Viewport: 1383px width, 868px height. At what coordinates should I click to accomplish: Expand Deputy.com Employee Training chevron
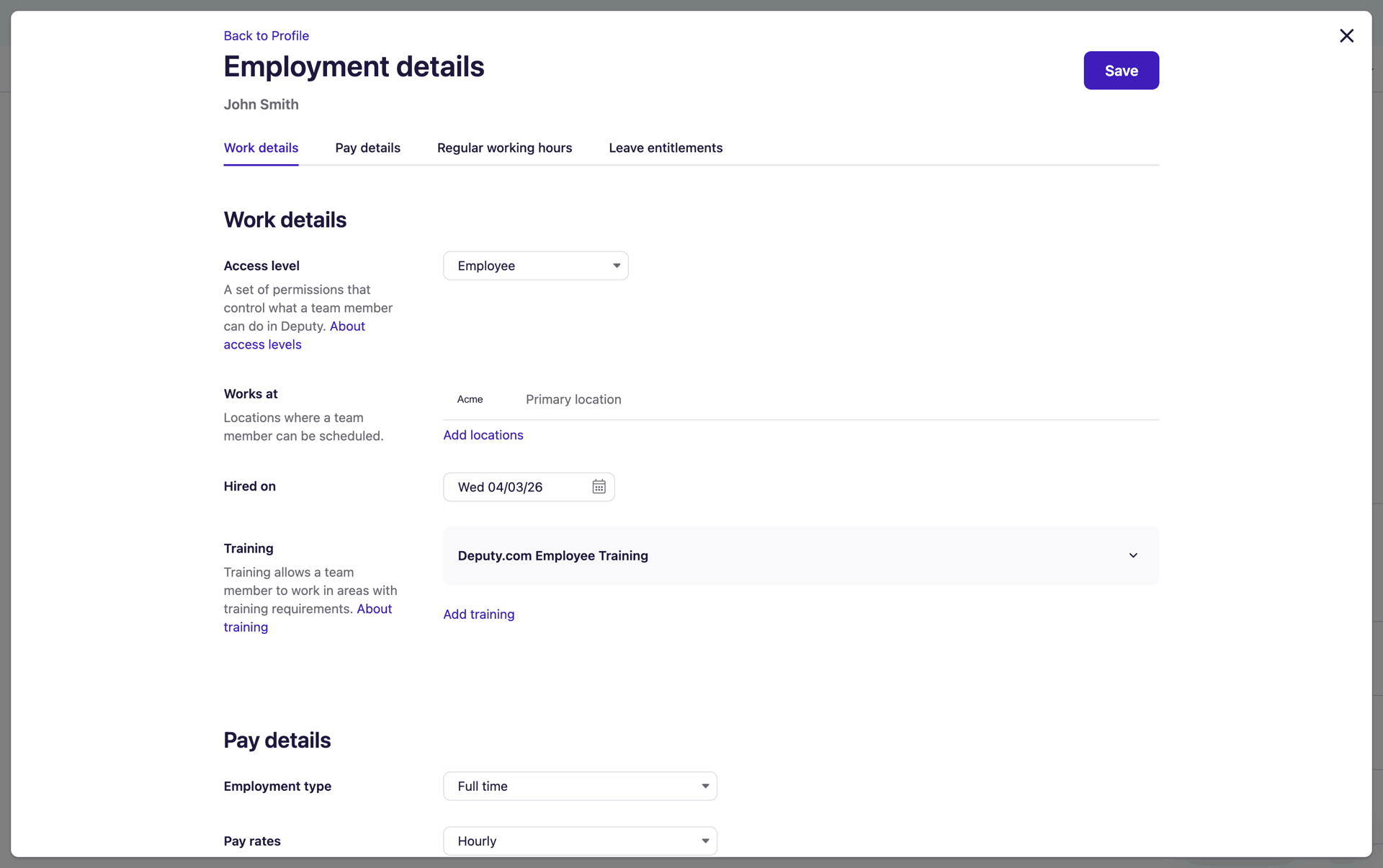tap(1133, 555)
